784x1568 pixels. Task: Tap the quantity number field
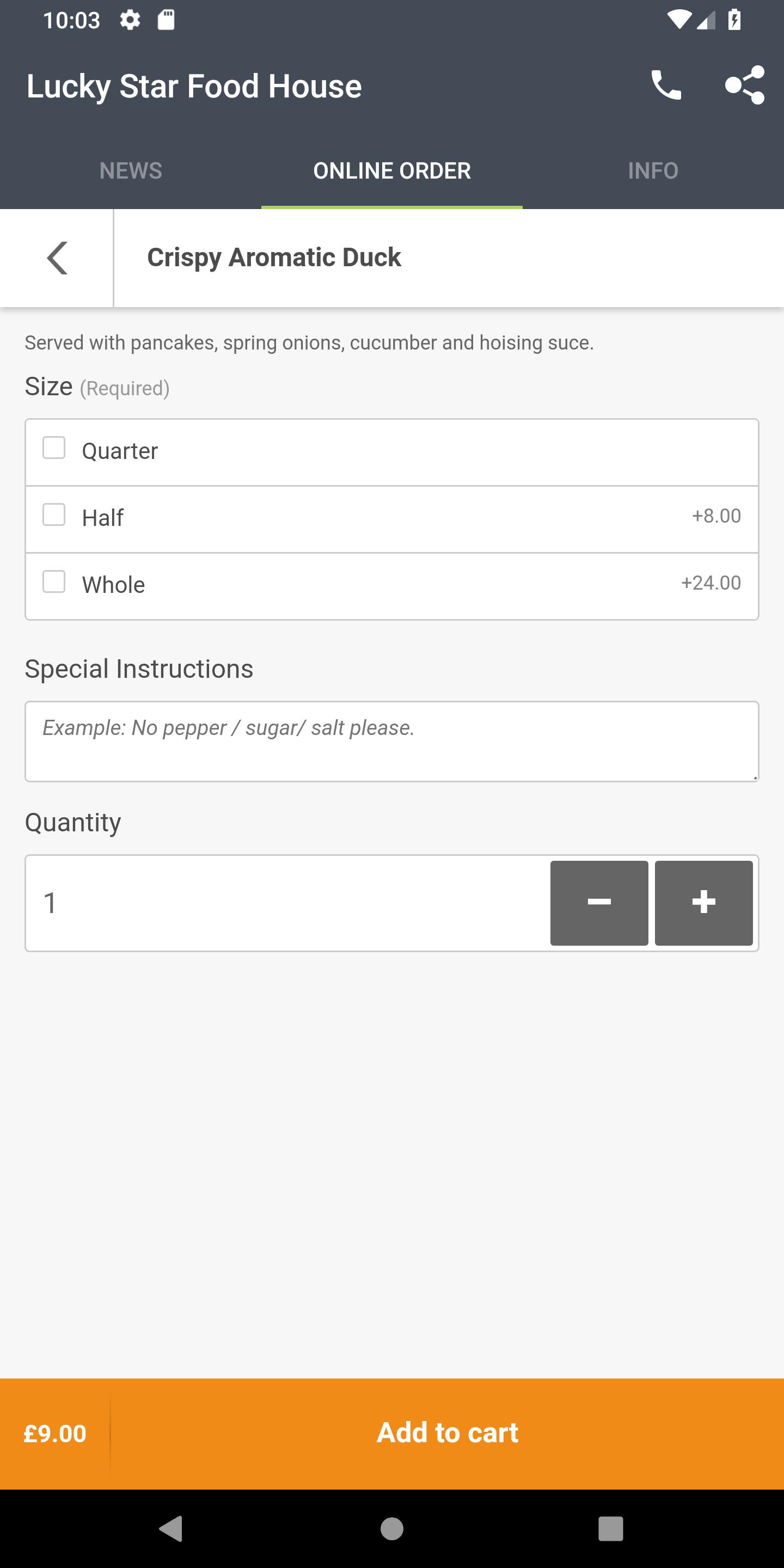(286, 903)
